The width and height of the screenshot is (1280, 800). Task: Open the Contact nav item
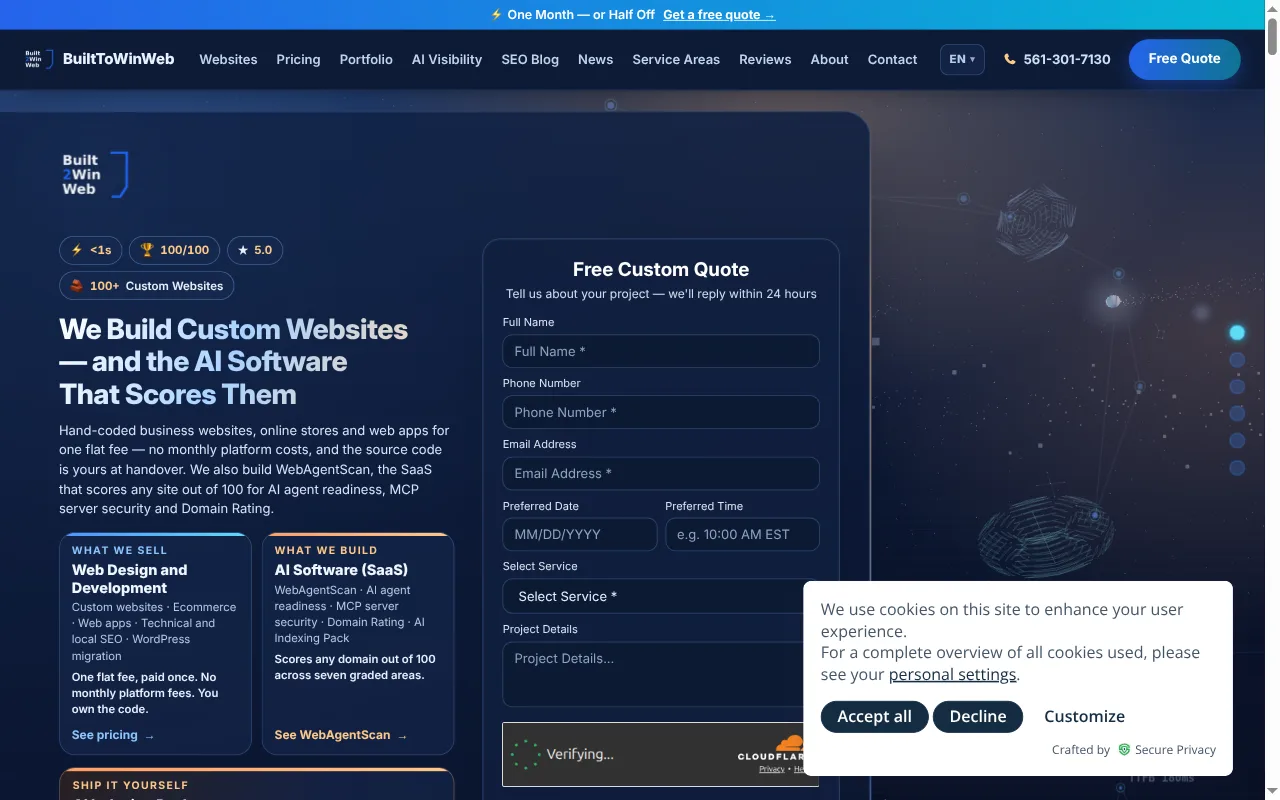click(x=892, y=59)
